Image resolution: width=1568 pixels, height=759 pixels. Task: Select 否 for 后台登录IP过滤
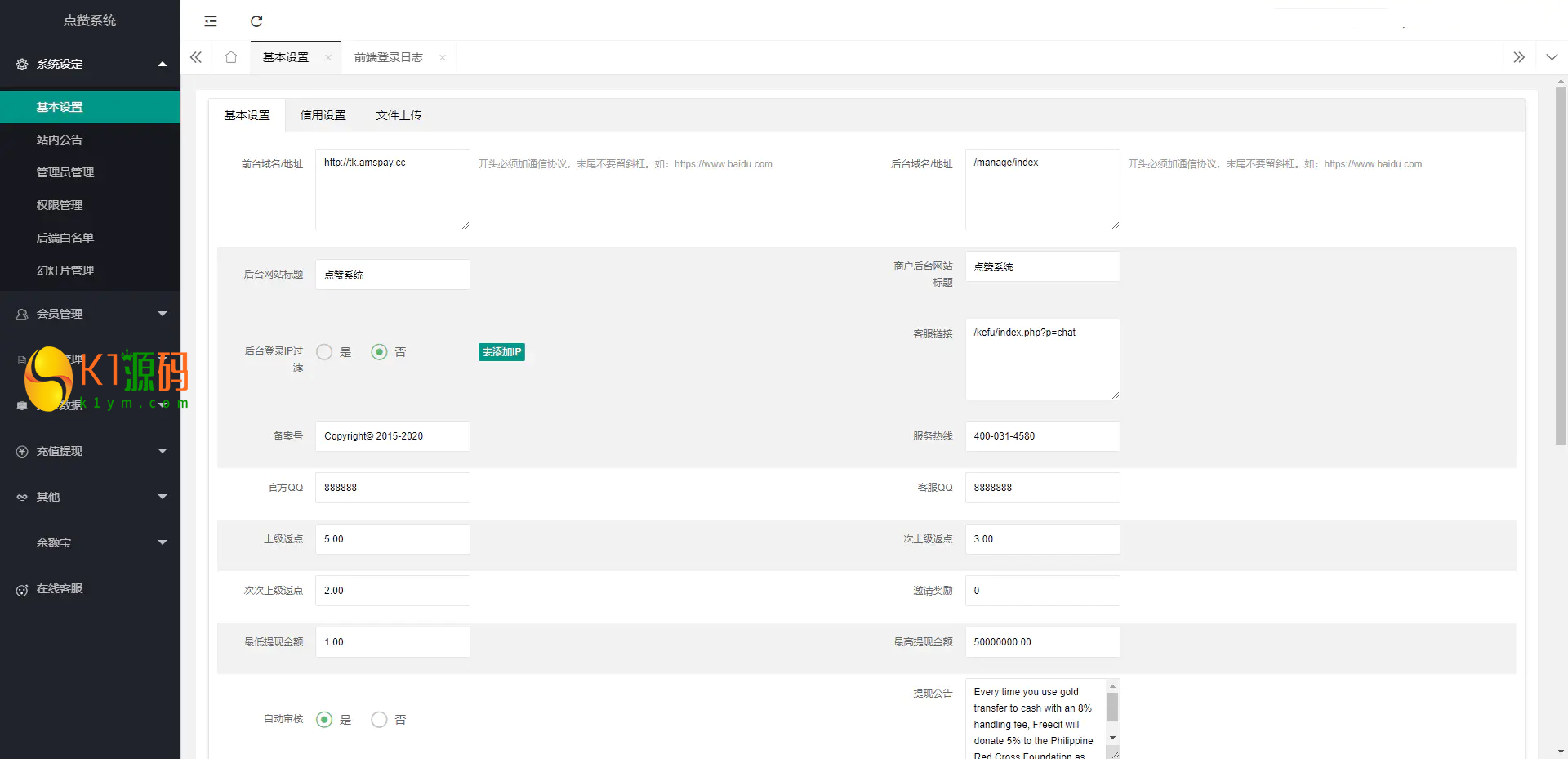[379, 352]
